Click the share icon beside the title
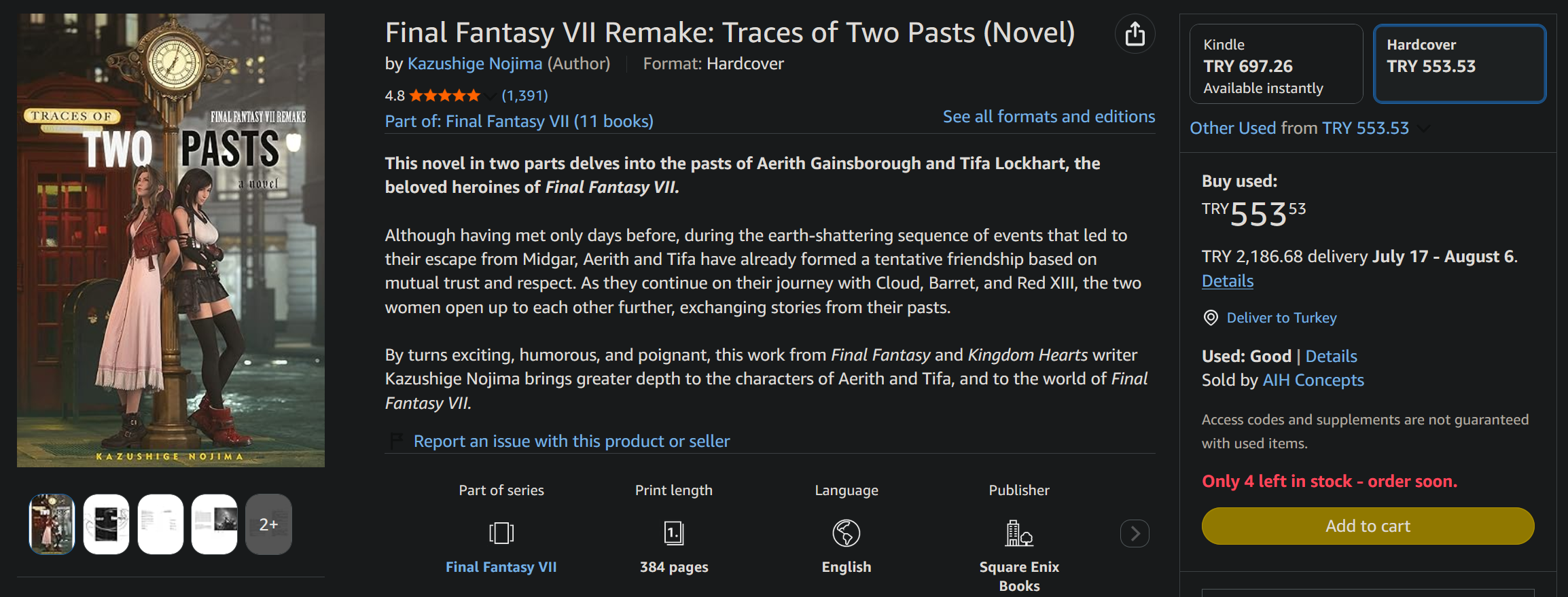 (x=1135, y=34)
